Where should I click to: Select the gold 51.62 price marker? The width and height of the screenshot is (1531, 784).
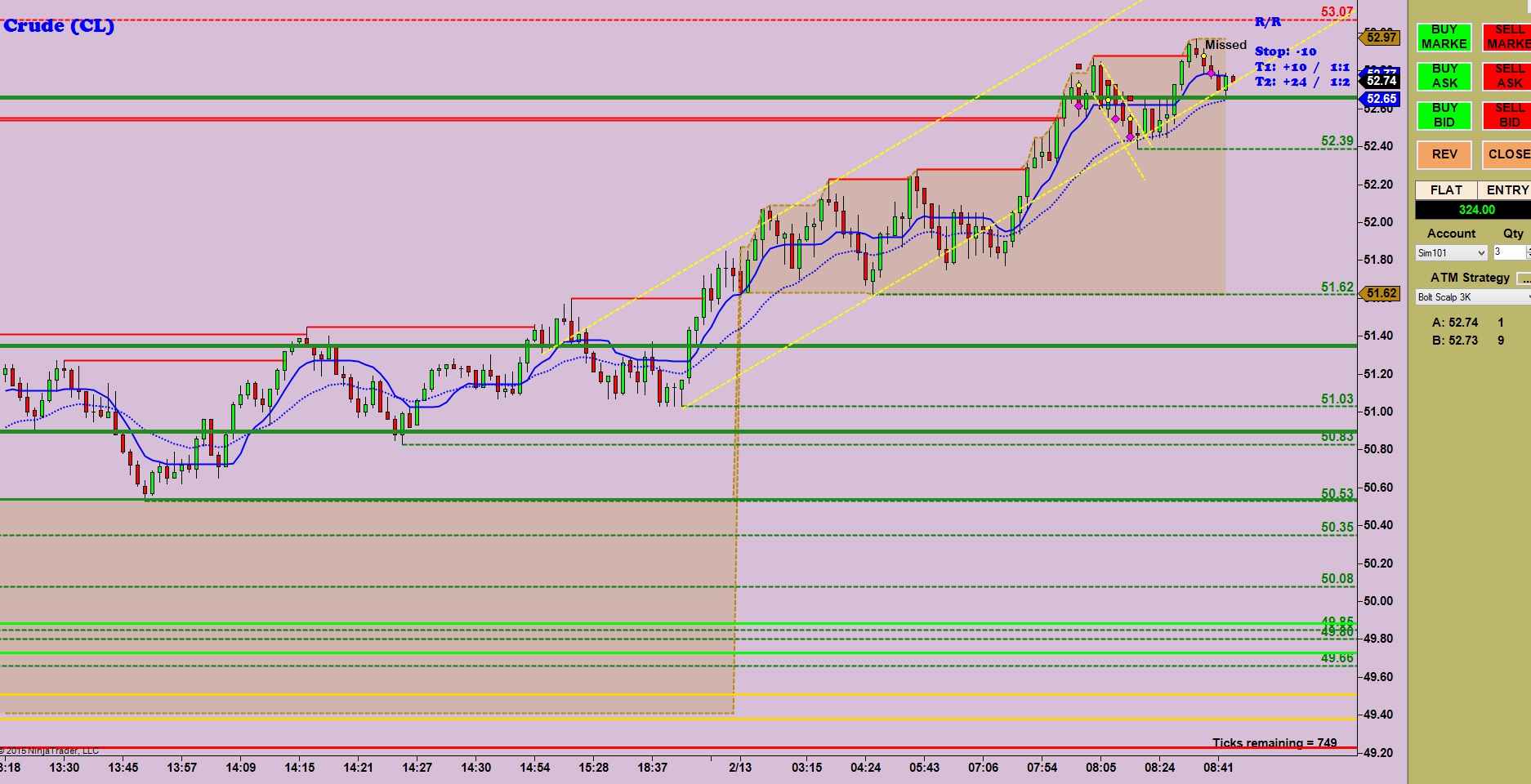1380,293
